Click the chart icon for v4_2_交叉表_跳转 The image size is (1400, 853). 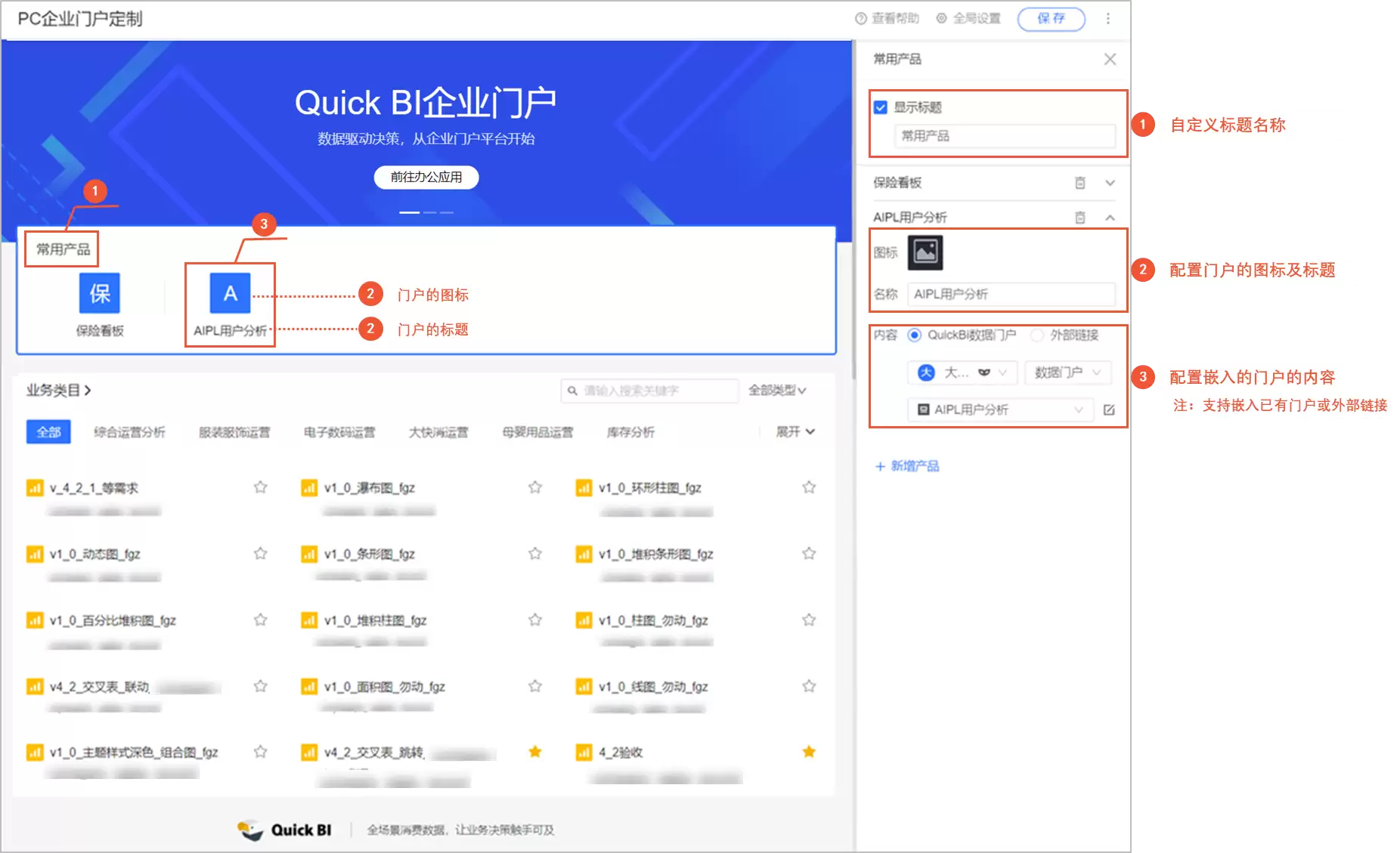point(309,752)
